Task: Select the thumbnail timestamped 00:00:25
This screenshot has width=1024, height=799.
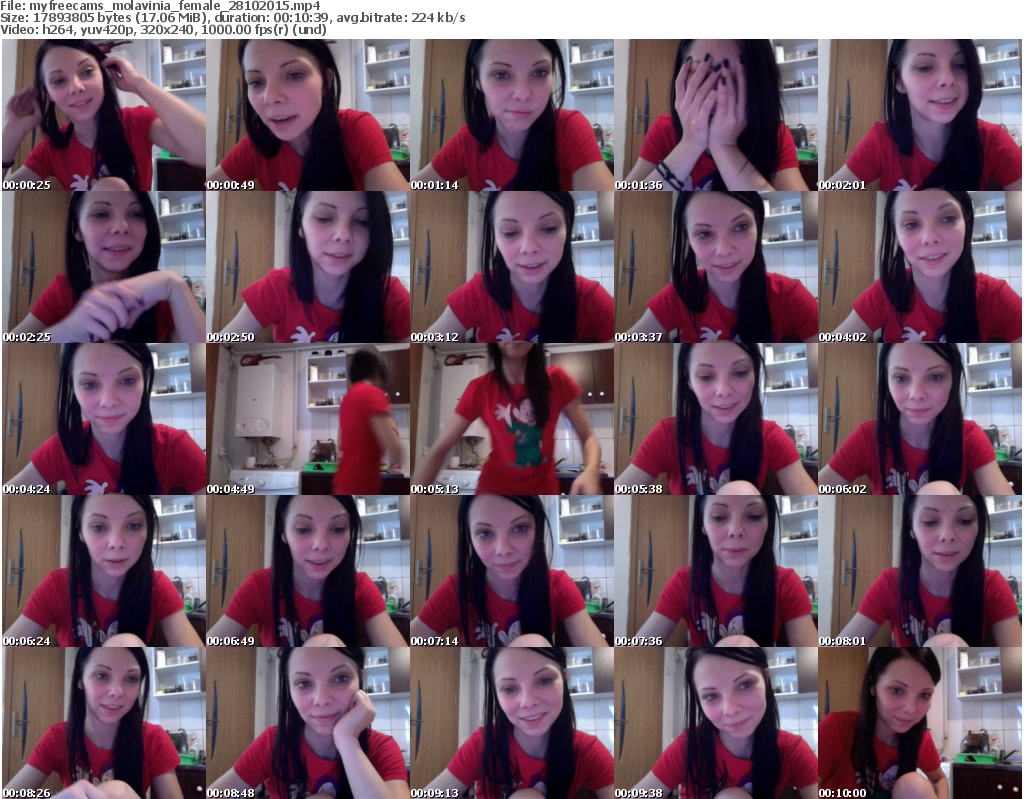Action: point(104,115)
